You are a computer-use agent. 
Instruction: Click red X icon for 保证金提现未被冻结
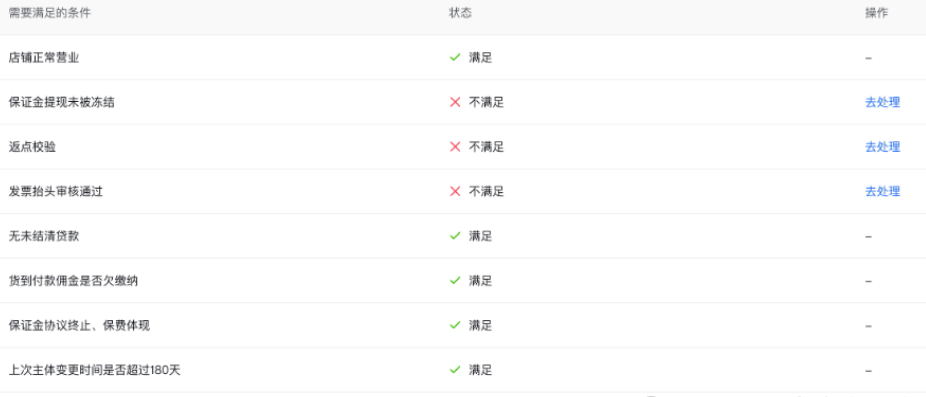point(455,102)
